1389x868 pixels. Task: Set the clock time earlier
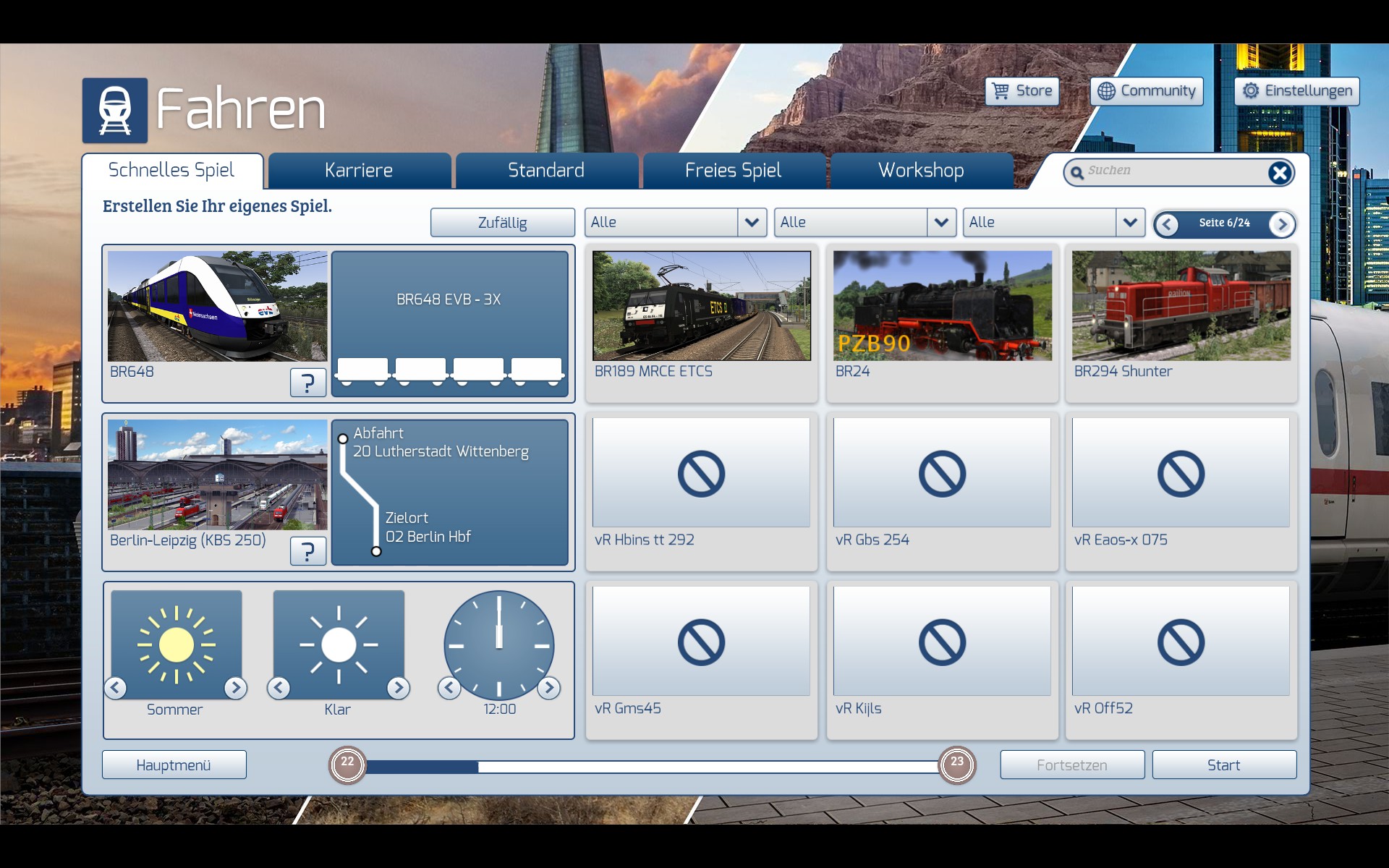pos(449,688)
